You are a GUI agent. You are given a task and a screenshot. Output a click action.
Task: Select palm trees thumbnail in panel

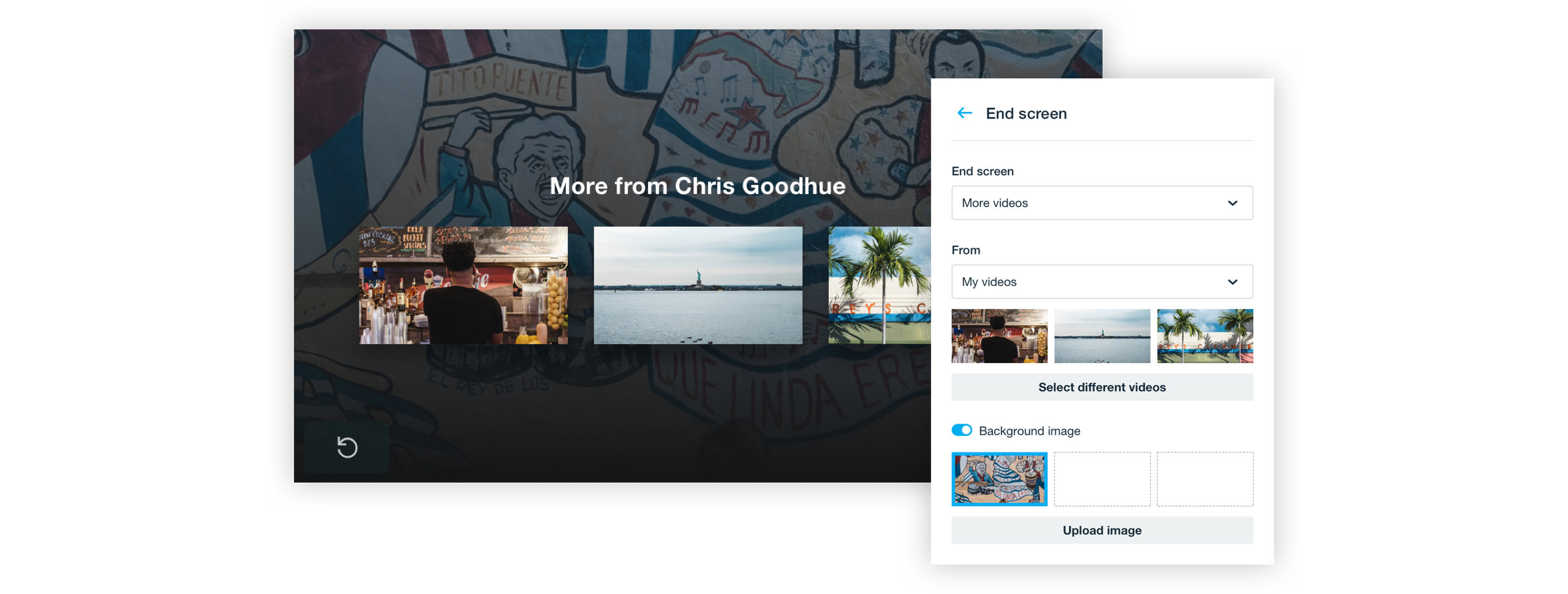pos(1205,336)
